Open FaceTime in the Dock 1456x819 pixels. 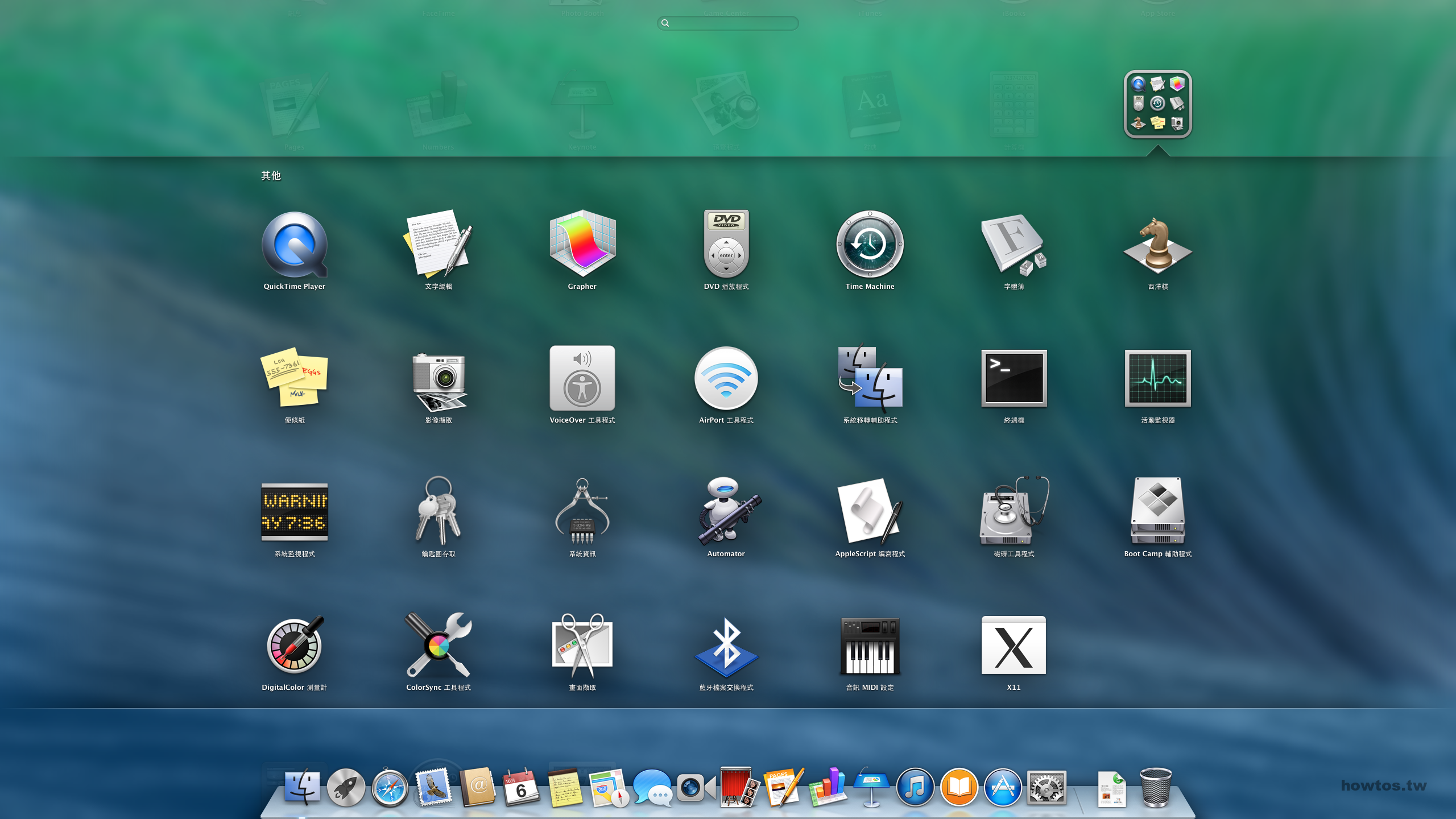point(696,788)
